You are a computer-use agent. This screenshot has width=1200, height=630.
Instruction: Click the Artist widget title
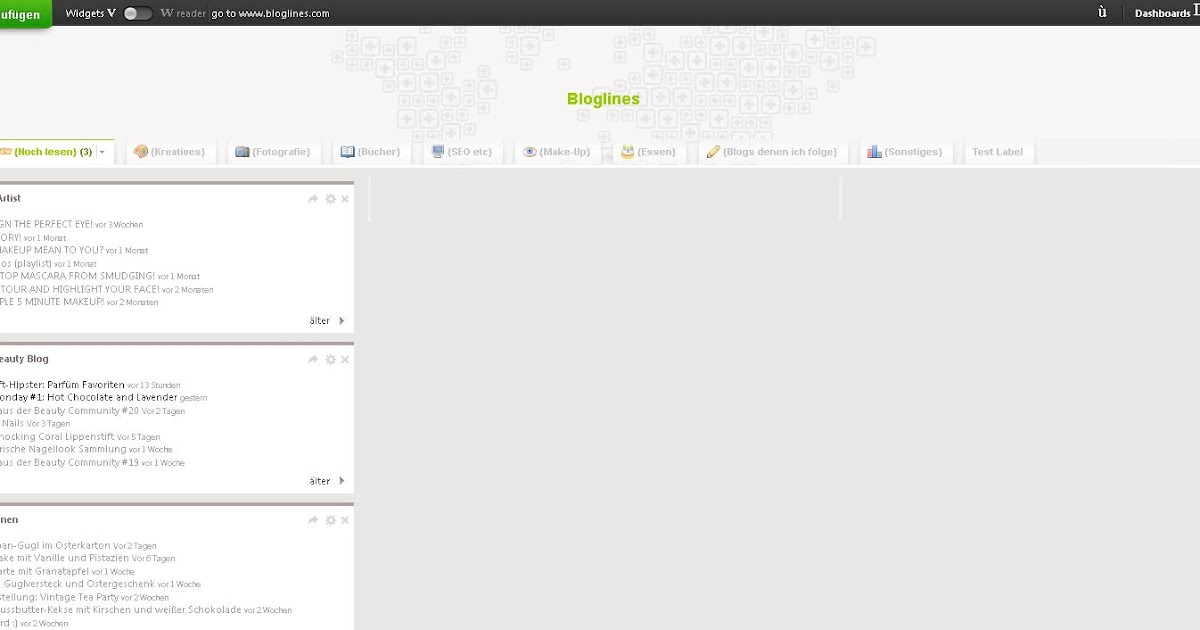tap(10, 199)
